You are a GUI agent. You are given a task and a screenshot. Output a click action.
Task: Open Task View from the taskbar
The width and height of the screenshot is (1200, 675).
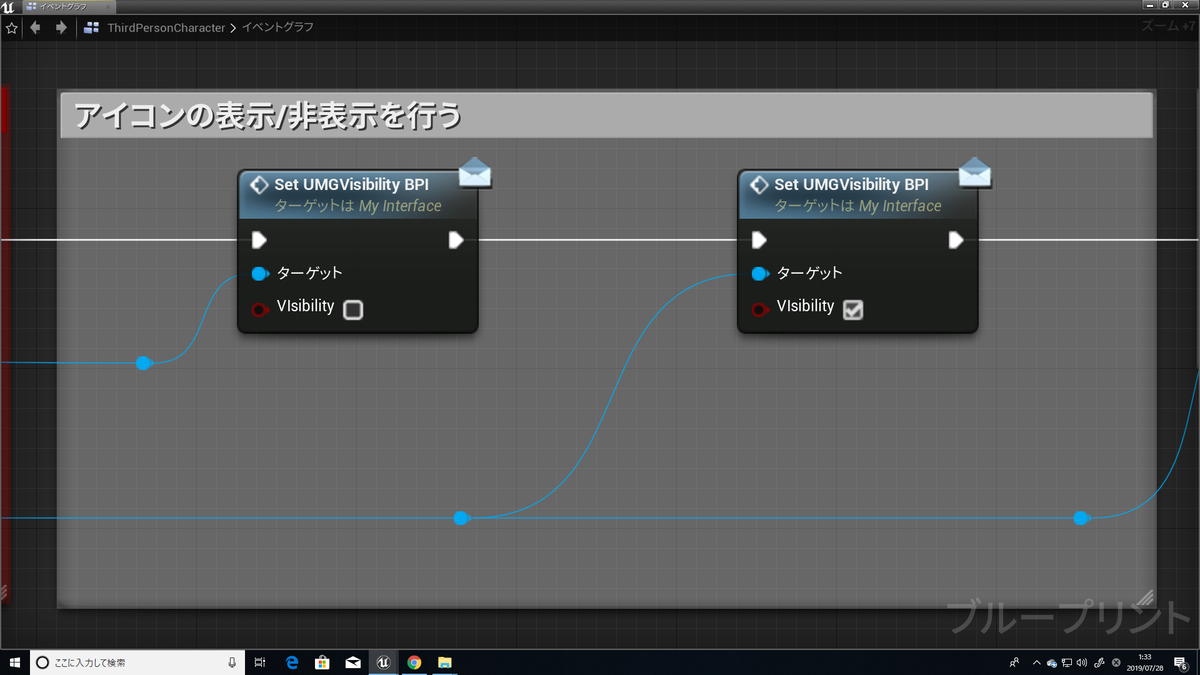click(260, 662)
